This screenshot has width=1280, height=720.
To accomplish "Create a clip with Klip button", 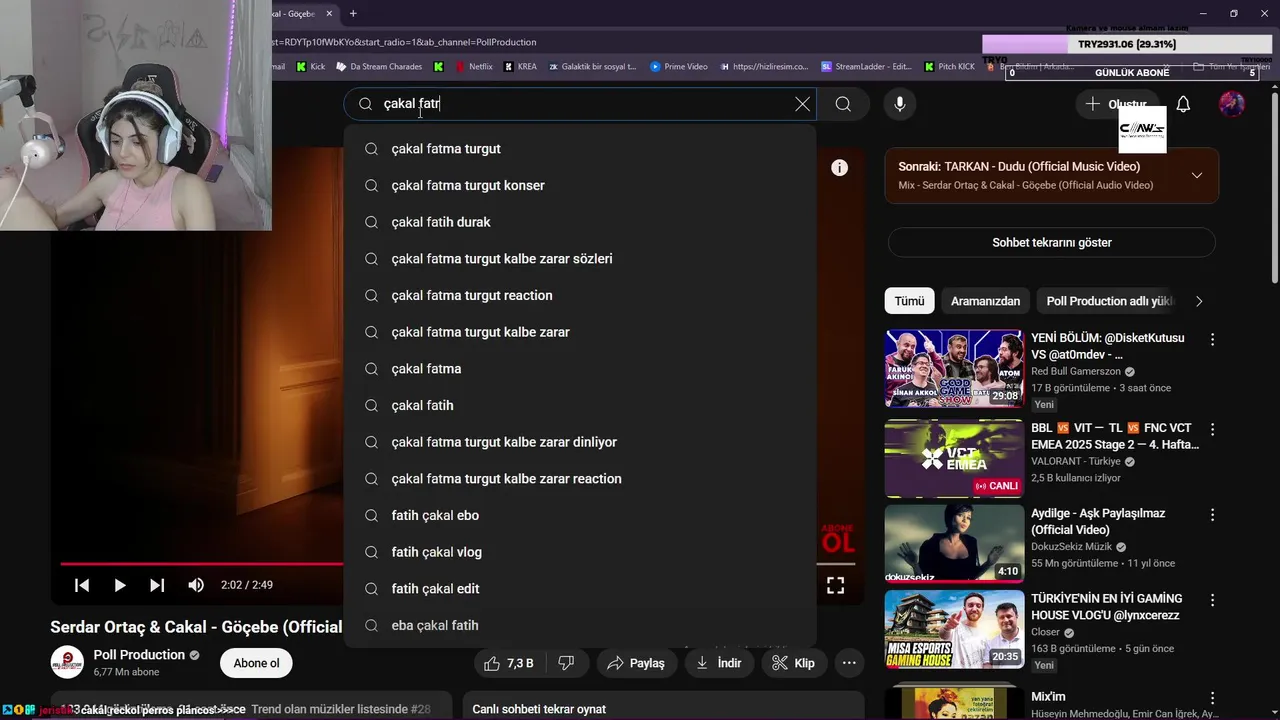I will 794,663.
